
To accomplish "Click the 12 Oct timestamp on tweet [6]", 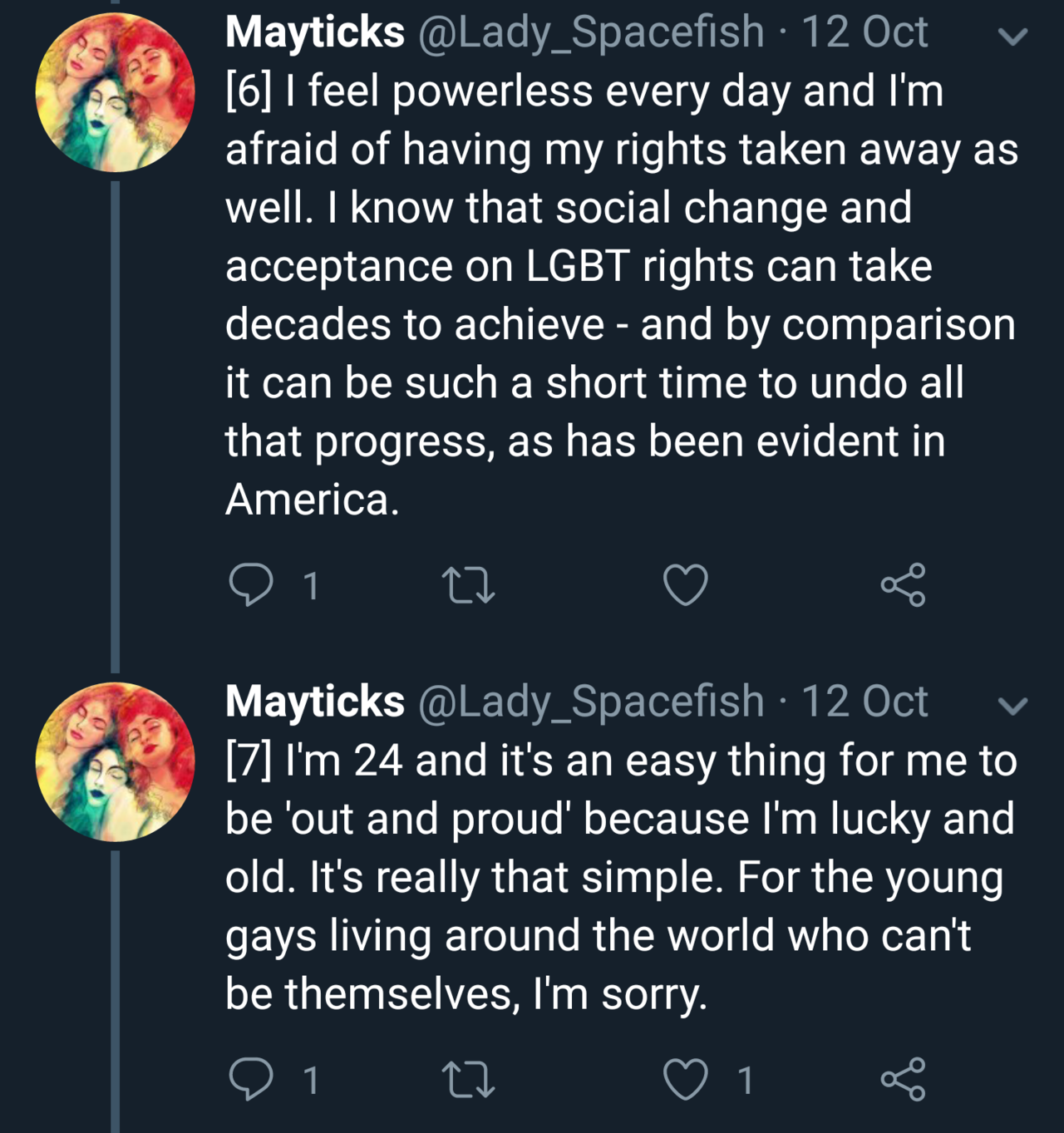I will [864, 32].
